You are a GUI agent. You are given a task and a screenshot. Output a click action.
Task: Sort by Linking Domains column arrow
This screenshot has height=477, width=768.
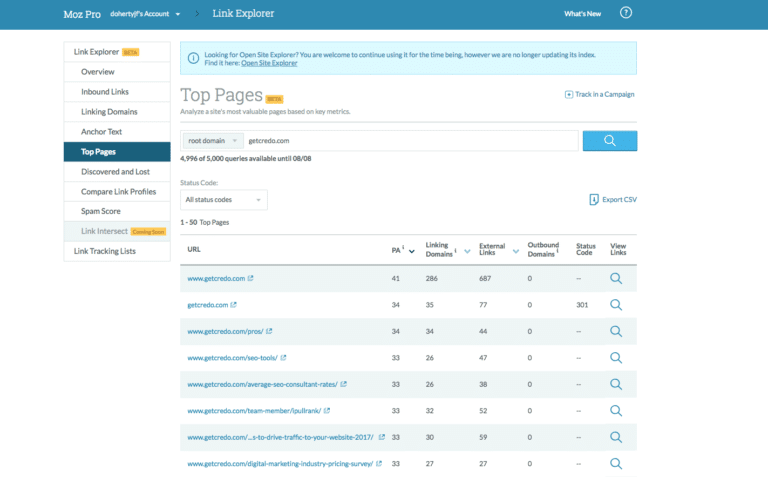coord(467,251)
